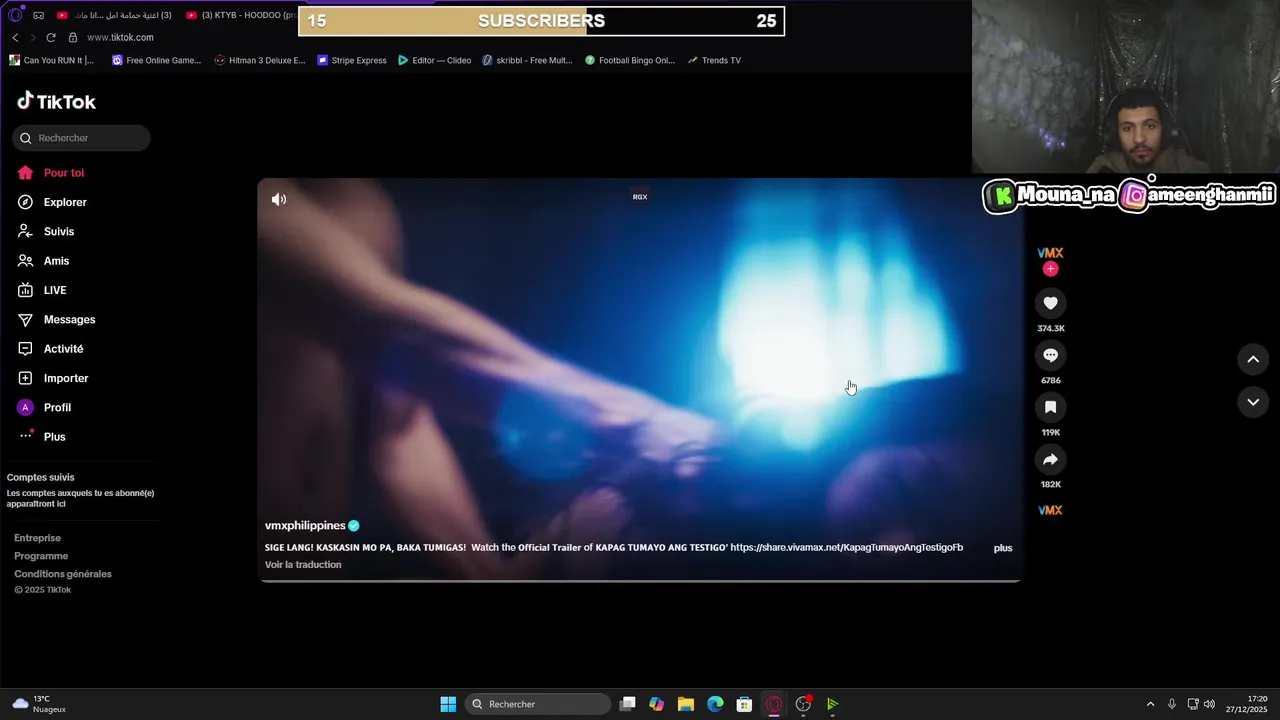Image resolution: width=1280 pixels, height=720 pixels.
Task: Click the Opera icon on the taskbar
Action: [774, 704]
